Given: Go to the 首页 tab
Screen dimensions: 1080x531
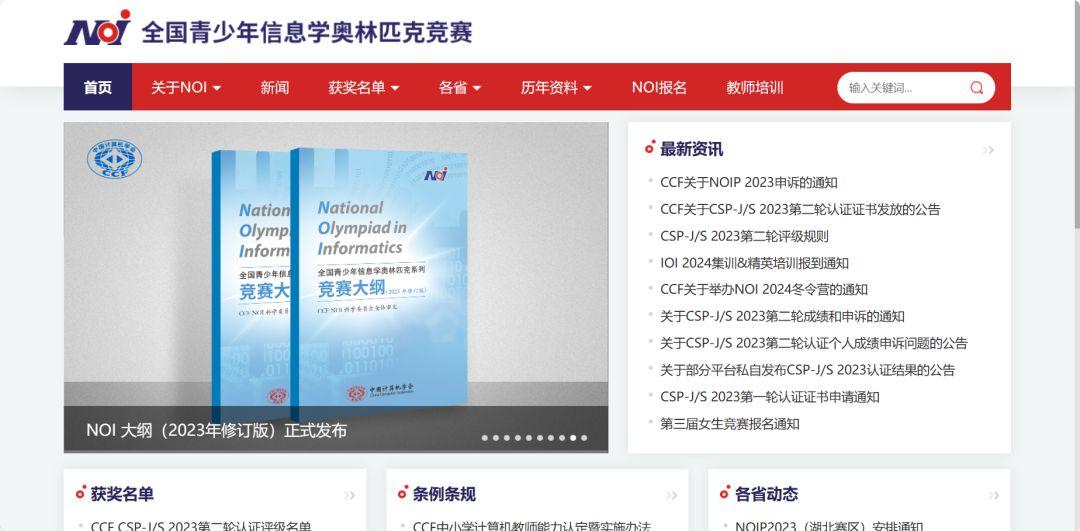Looking at the screenshot, I should [x=98, y=87].
